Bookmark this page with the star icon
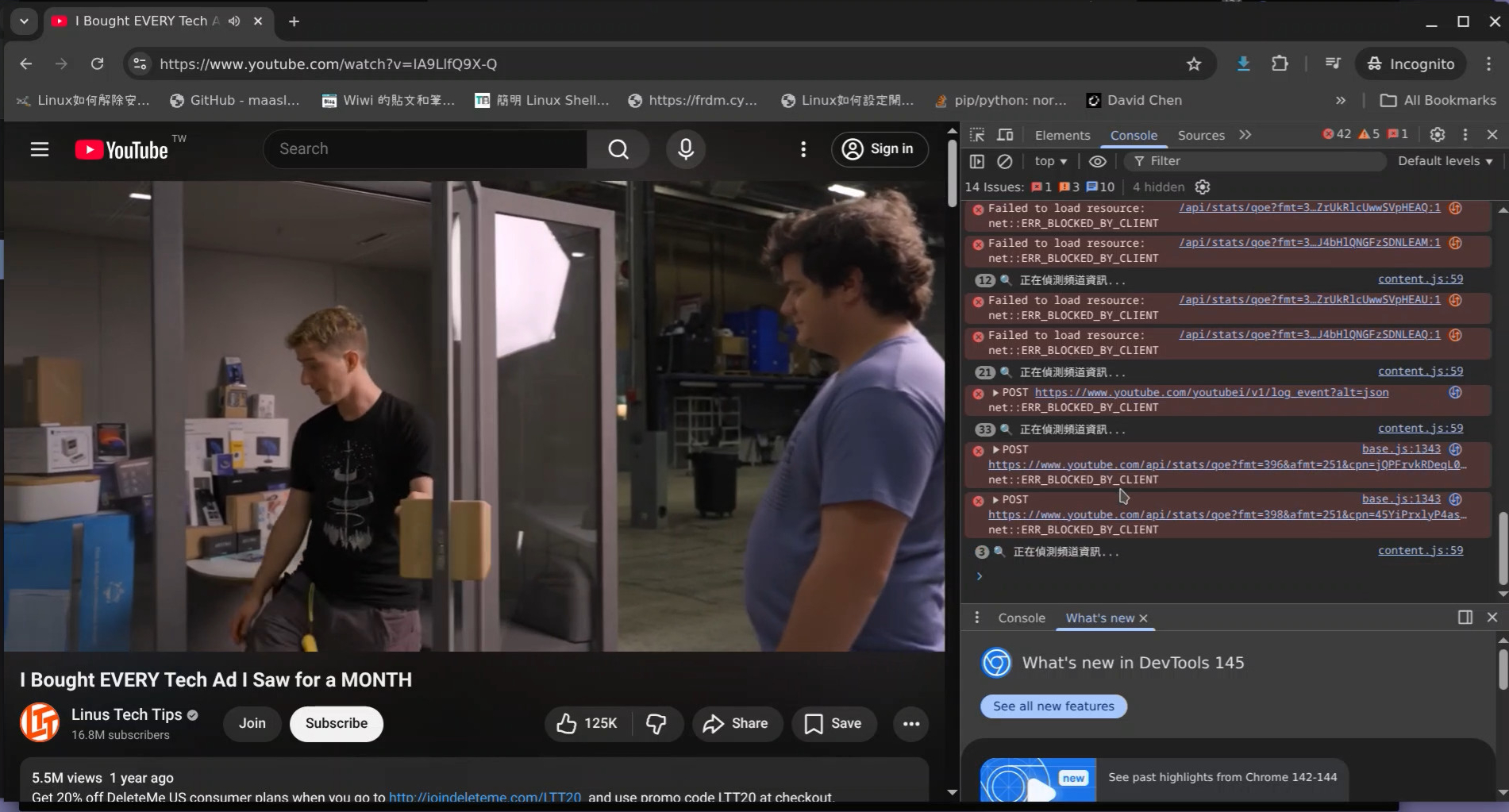 pos(1194,64)
